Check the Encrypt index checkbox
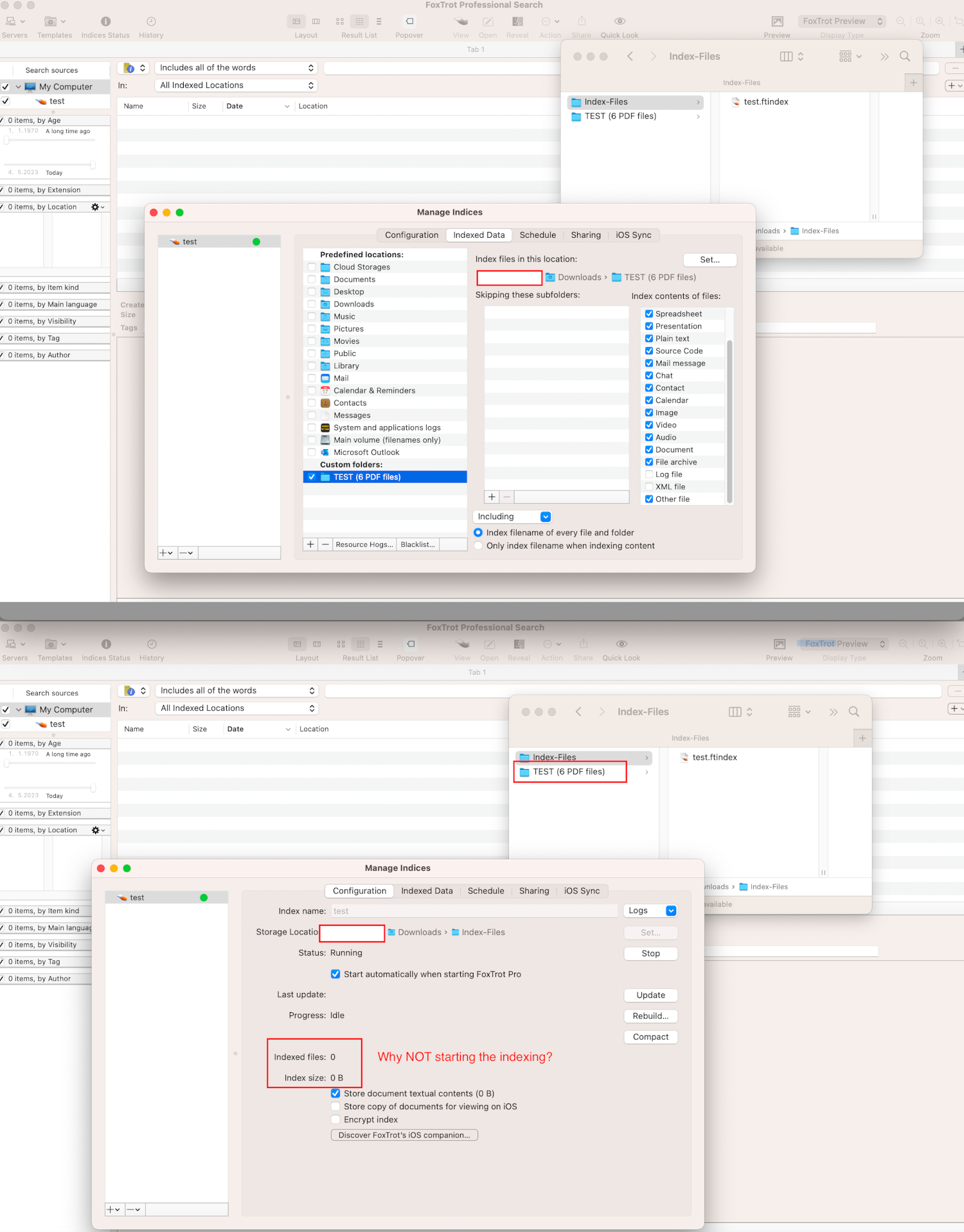The image size is (964, 1232). pos(335,1120)
